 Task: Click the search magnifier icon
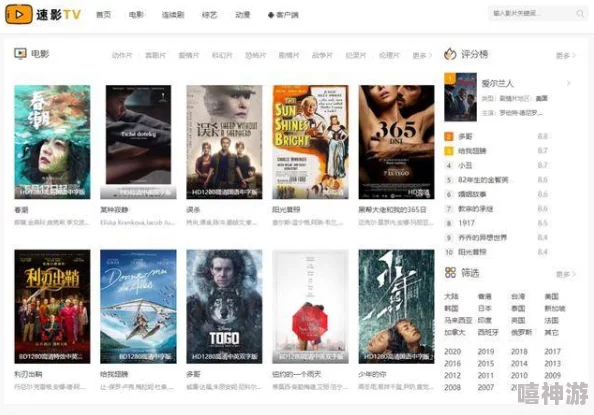click(580, 14)
